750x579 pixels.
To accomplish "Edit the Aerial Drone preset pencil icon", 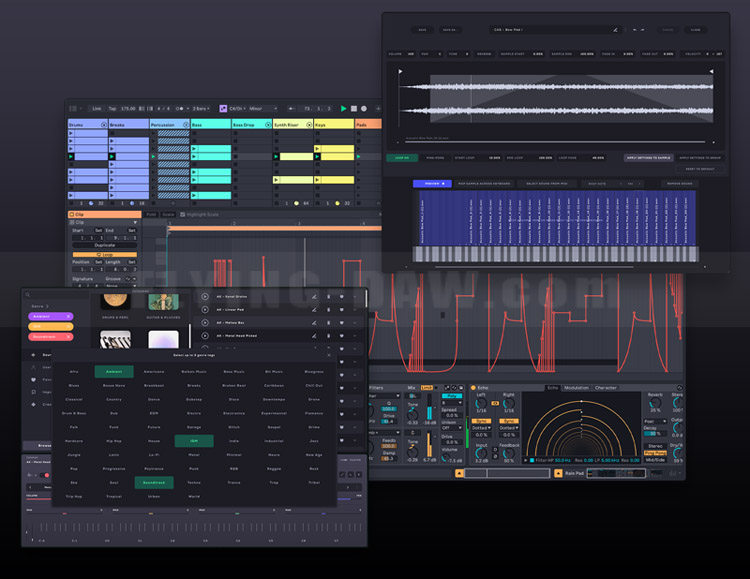I will click(314, 297).
